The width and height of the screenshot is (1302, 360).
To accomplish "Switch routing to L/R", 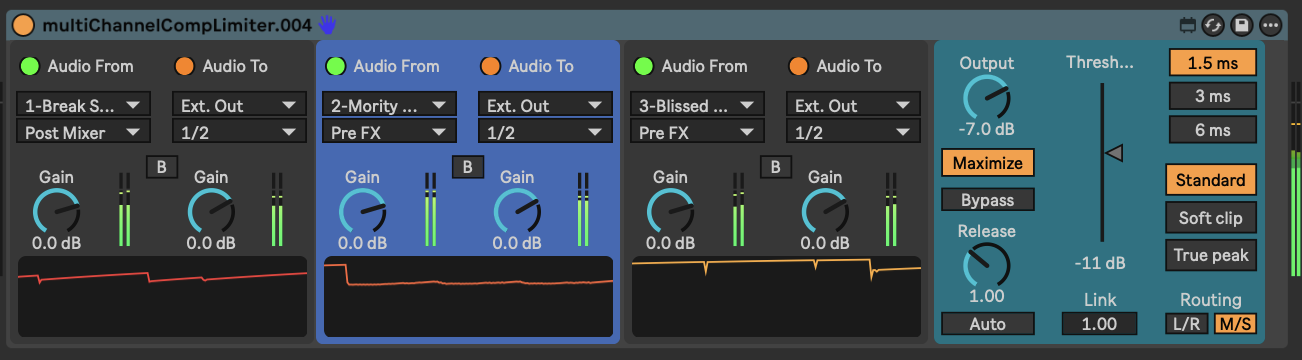I will coord(1187,323).
